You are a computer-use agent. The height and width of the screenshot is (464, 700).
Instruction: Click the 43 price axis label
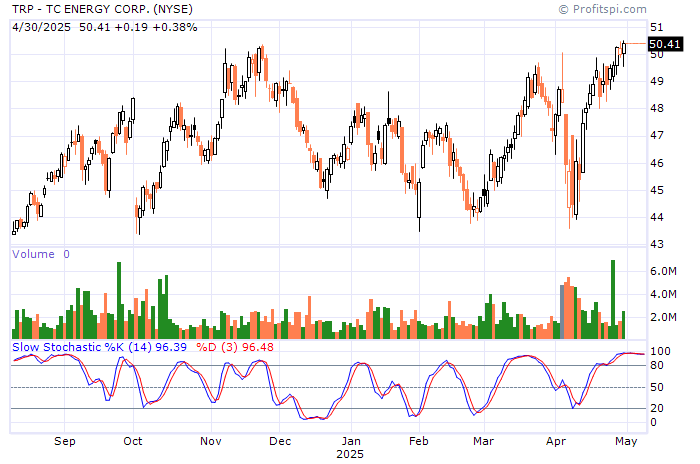click(x=656, y=245)
